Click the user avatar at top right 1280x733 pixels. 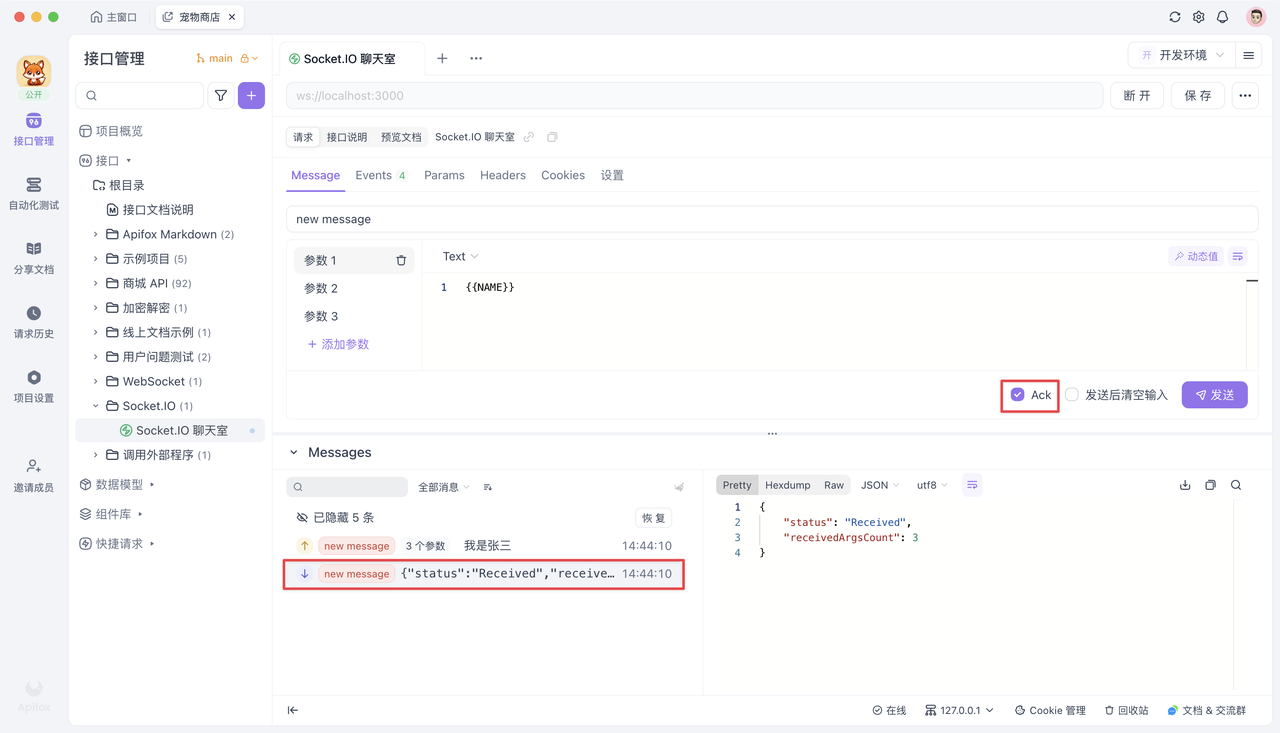coord(1256,17)
